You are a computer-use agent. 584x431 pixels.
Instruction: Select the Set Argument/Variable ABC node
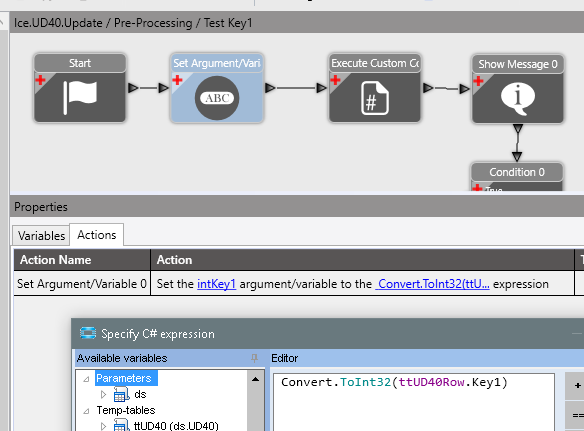point(217,88)
